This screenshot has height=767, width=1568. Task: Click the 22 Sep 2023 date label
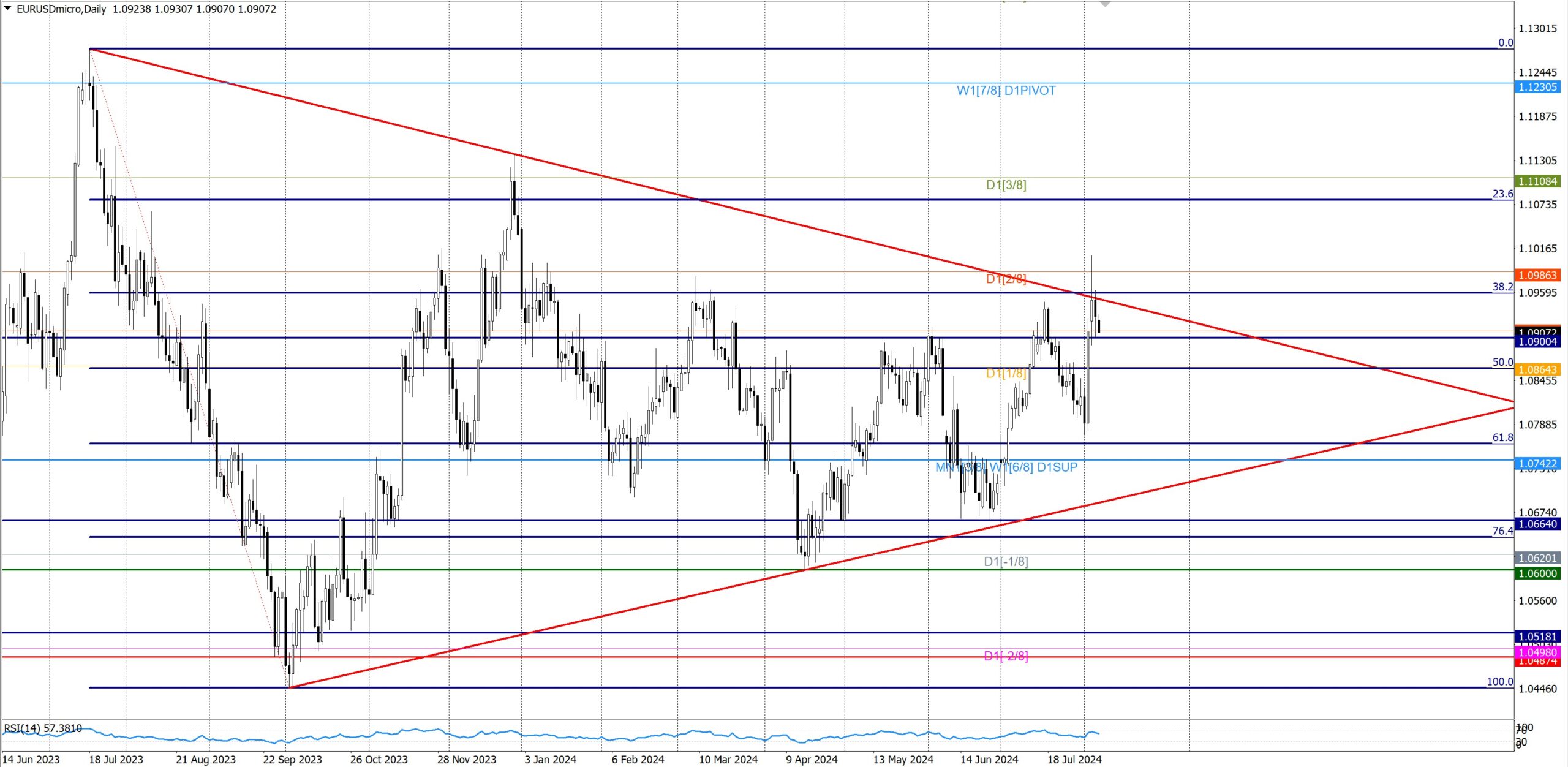click(292, 759)
